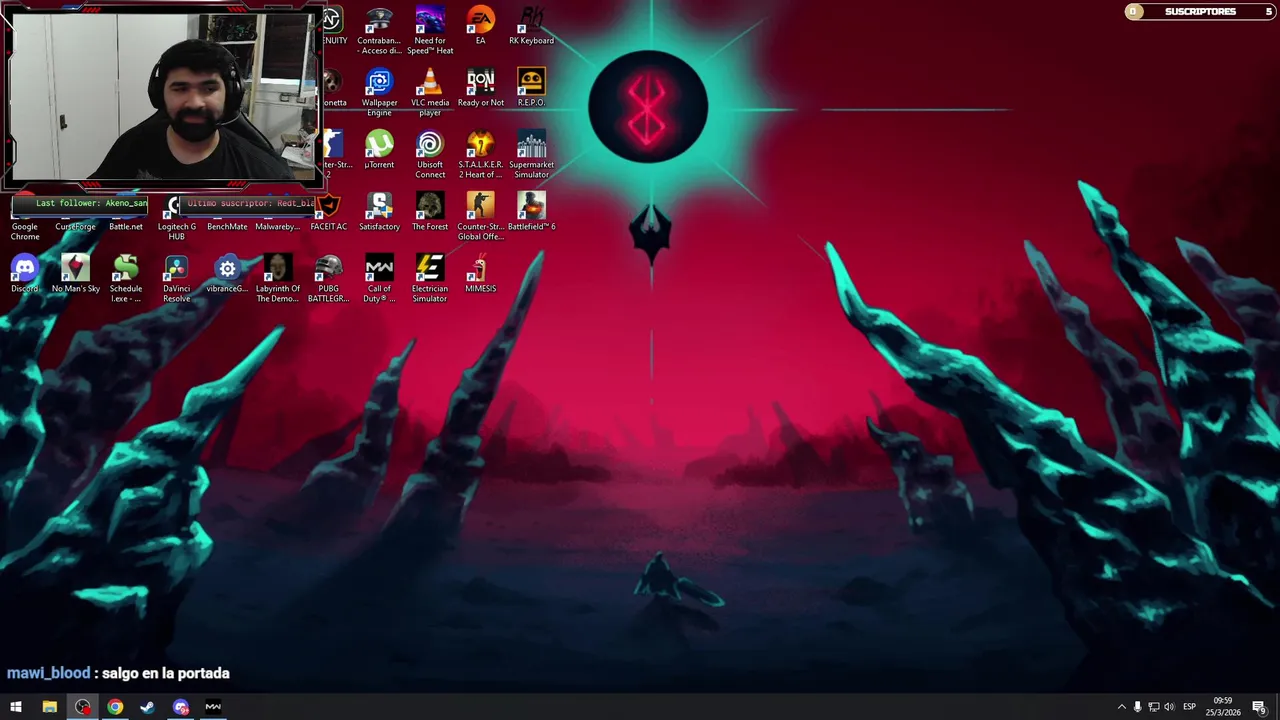Select the No Man's Sky shortcut
Viewport: 1280px width, 720px height.
[x=75, y=274]
